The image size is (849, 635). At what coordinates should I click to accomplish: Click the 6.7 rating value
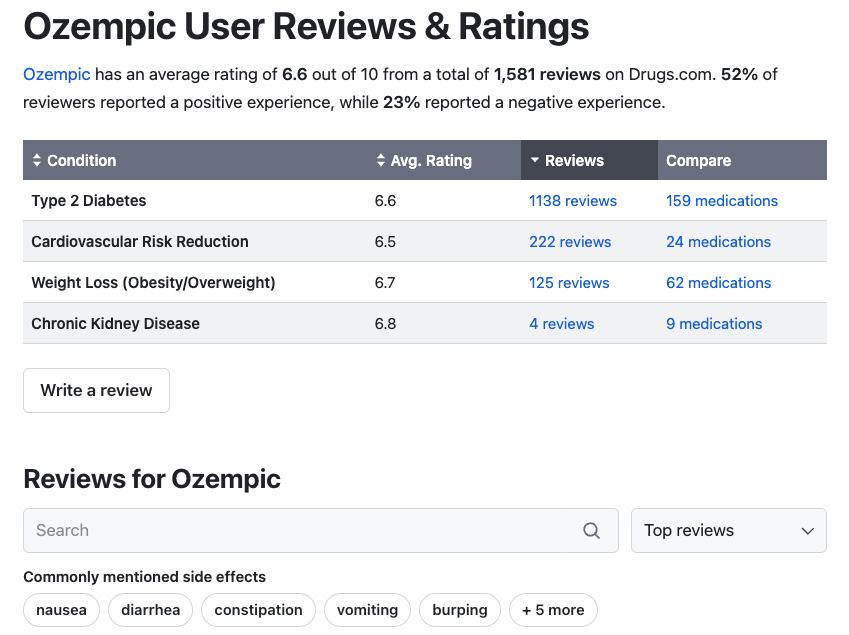point(385,283)
